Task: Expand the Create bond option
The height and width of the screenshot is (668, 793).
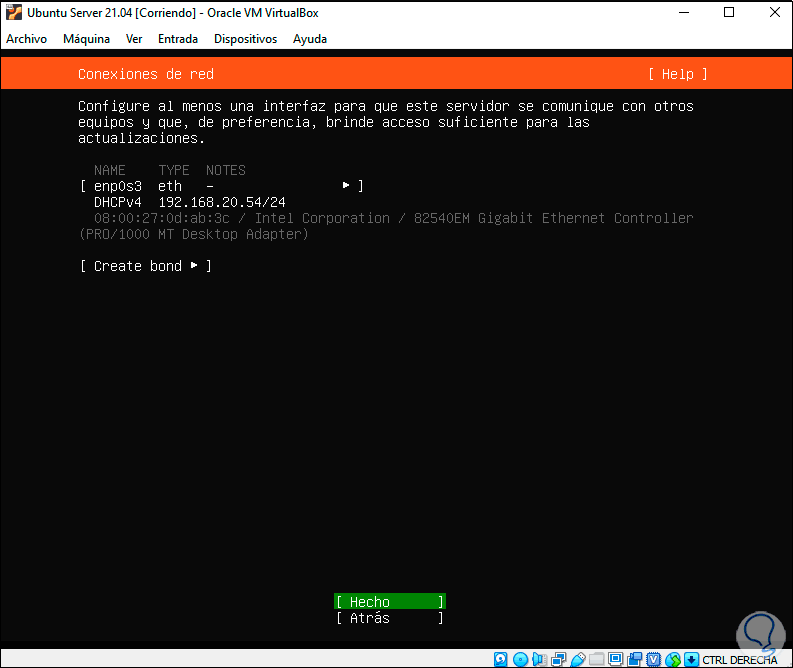Action: click(x=146, y=266)
